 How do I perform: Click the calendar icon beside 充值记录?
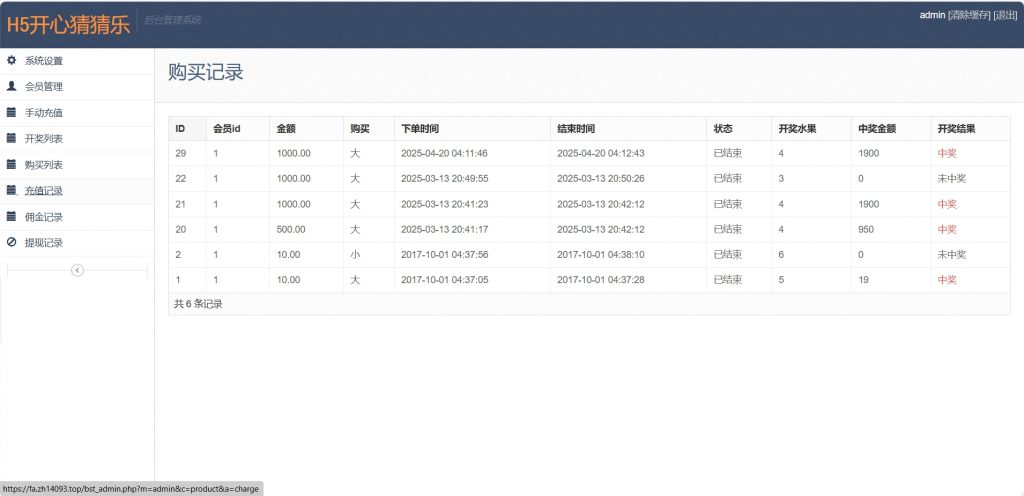(11, 191)
